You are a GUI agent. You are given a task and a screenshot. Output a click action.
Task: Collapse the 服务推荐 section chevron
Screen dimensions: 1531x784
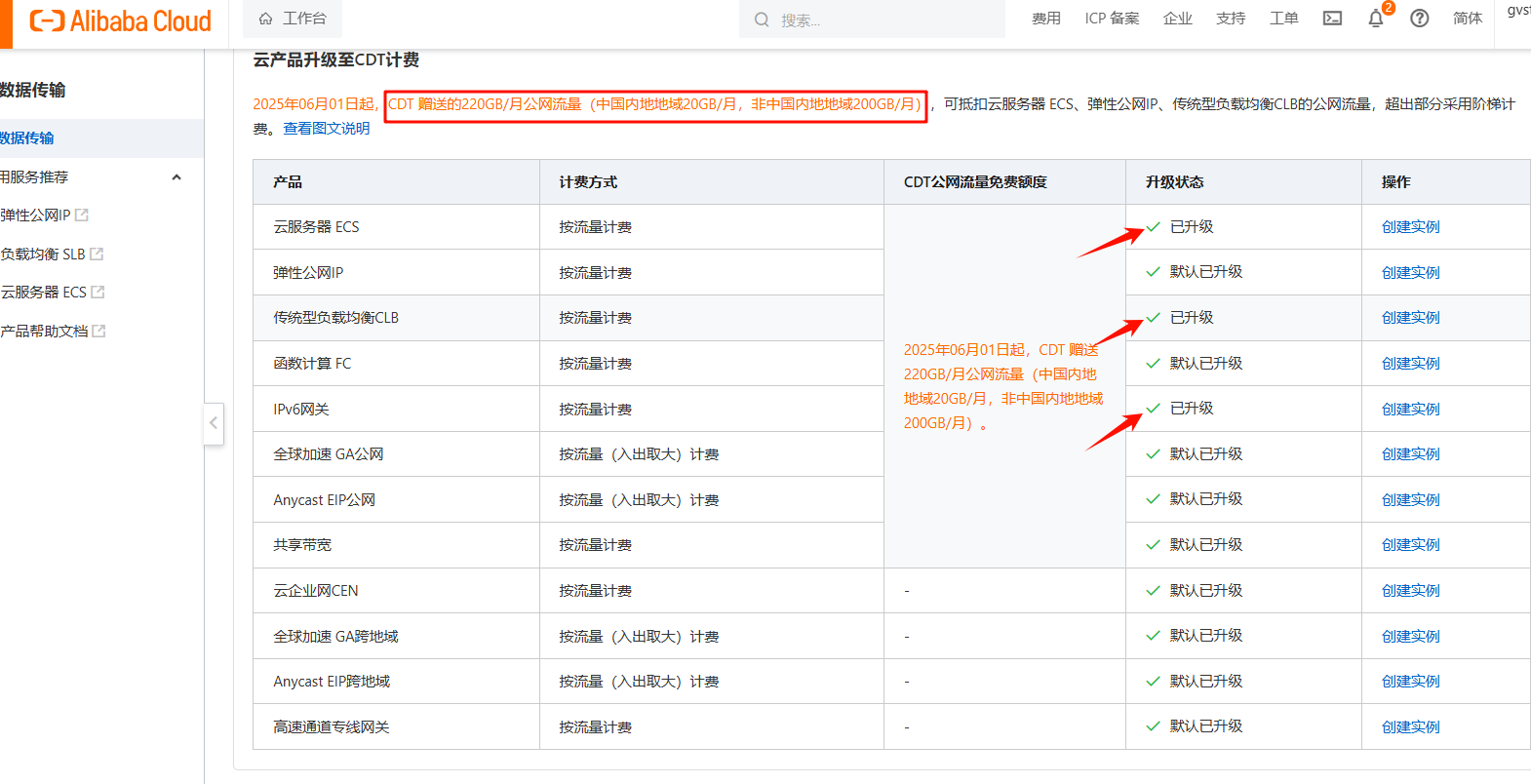click(x=177, y=177)
